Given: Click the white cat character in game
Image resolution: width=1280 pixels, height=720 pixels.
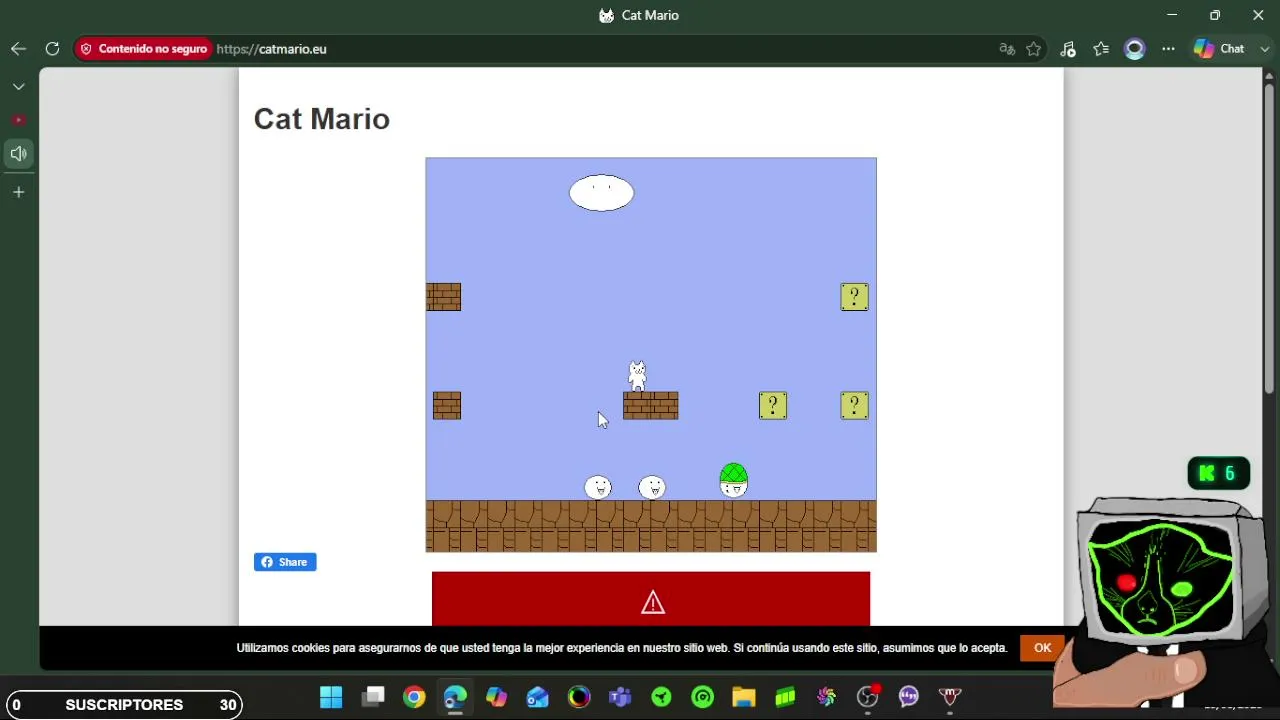Looking at the screenshot, I should 637,375.
